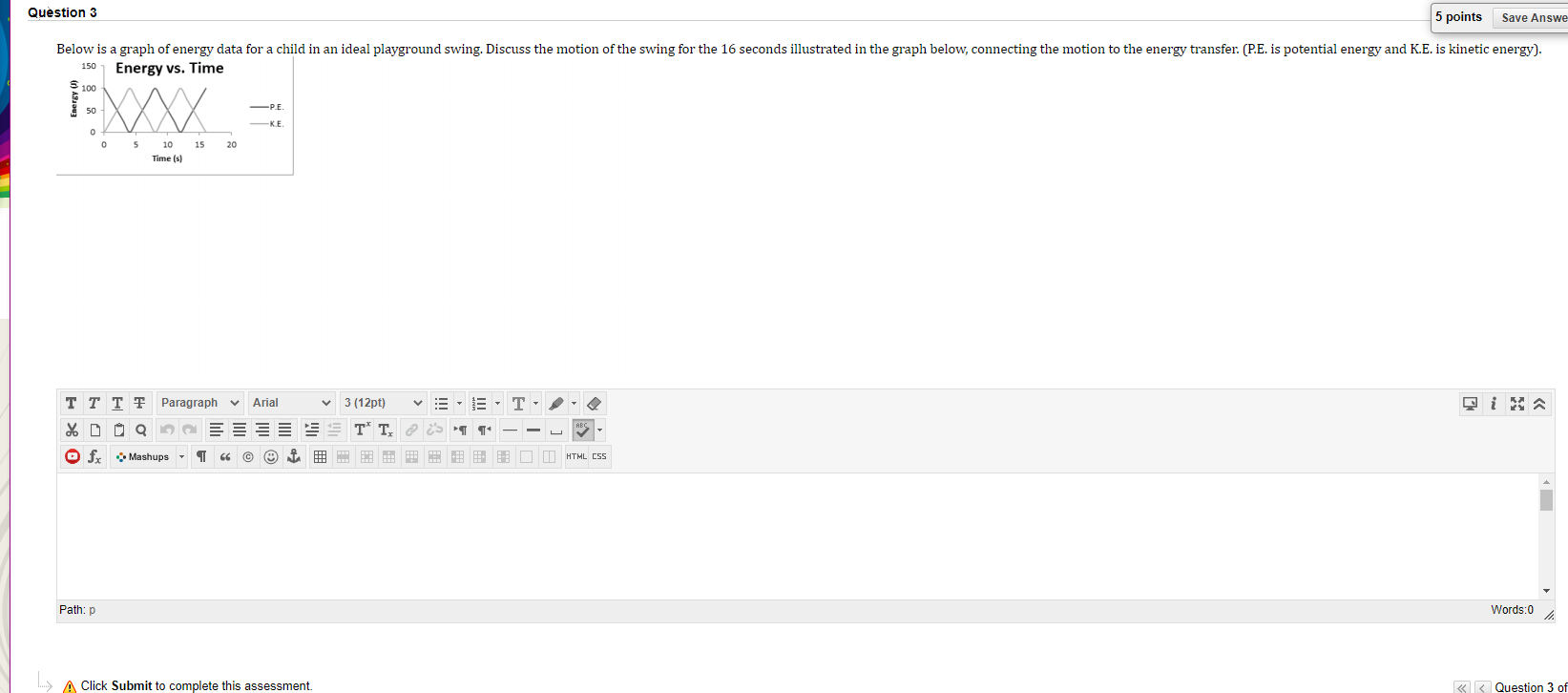Insert a table into the answer
1568x693 pixels.
click(320, 456)
